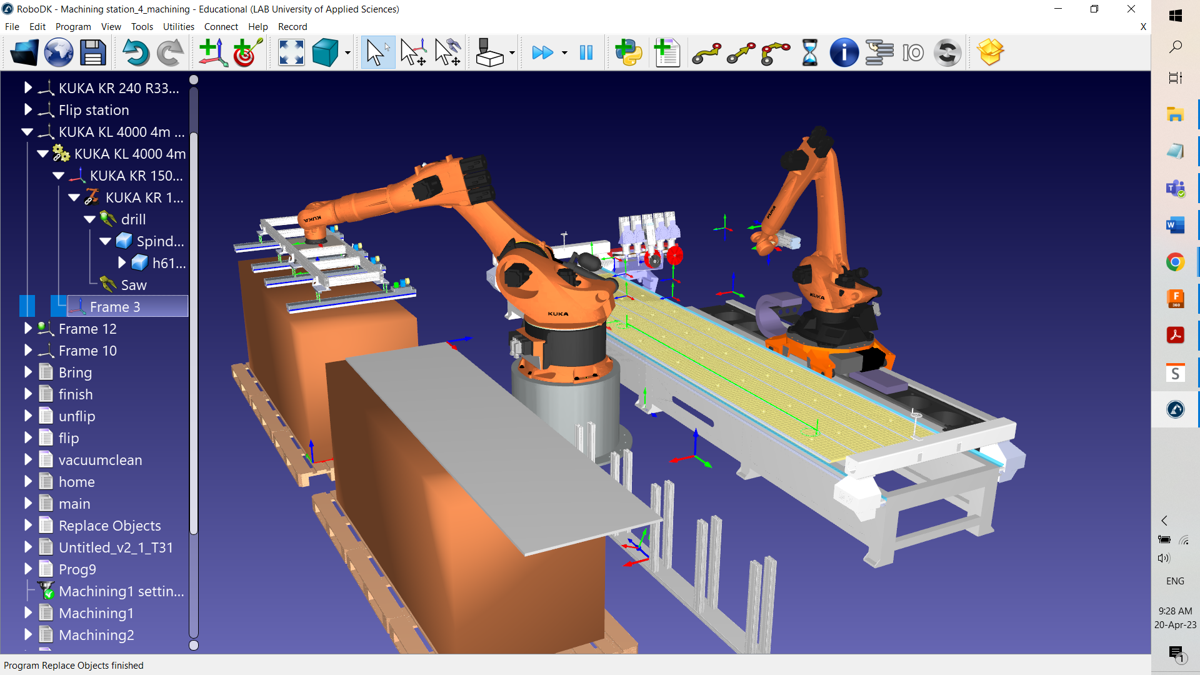Expand the Flip station tree node
1200x675 pixels.
coord(28,110)
